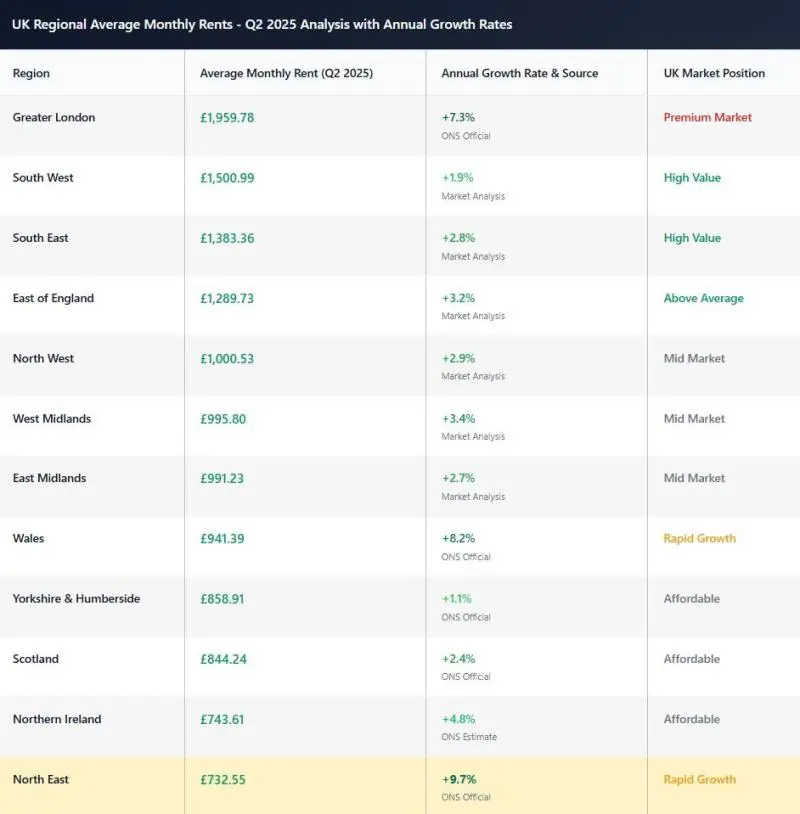Click the £1,383.36 South East rent

(x=227, y=238)
